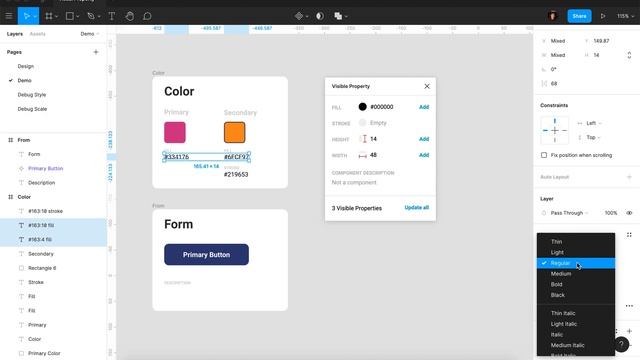Choose Bold font weight

[x=576, y=284]
